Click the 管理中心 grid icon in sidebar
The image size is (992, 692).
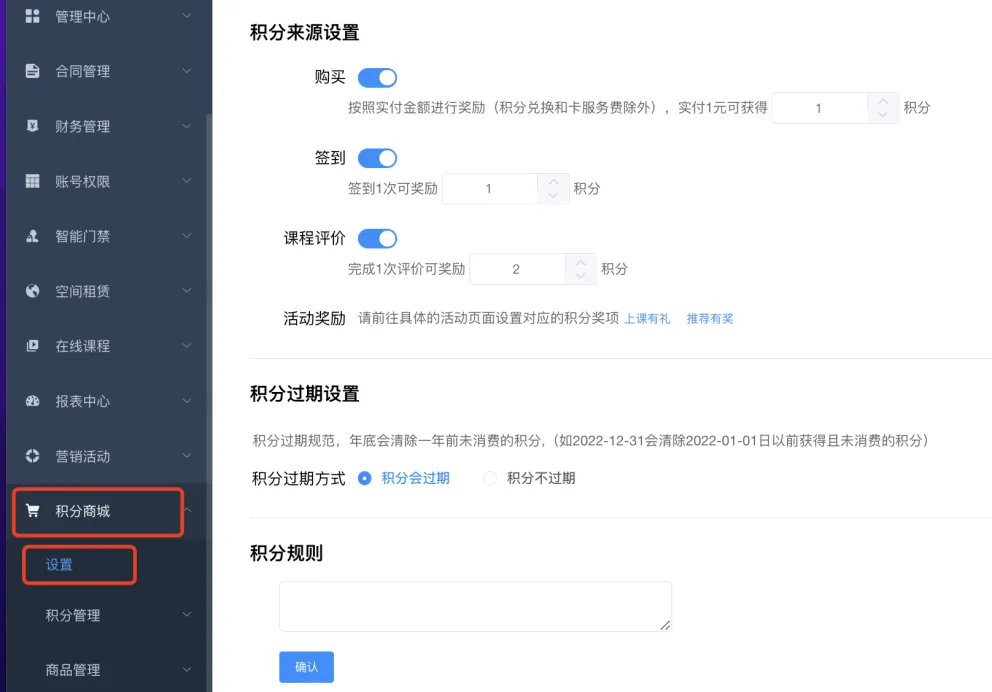pos(32,16)
